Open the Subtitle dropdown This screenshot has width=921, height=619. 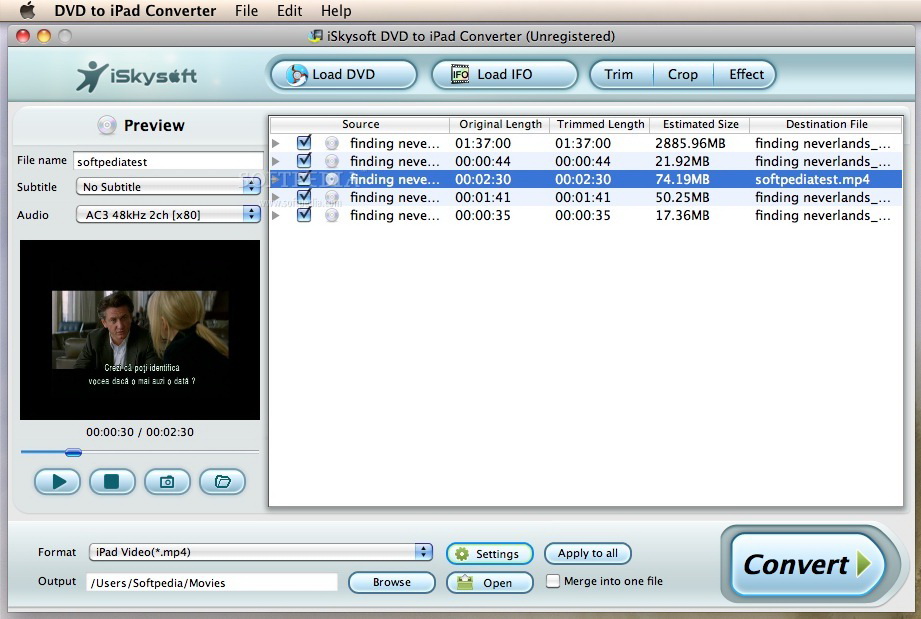(x=168, y=187)
